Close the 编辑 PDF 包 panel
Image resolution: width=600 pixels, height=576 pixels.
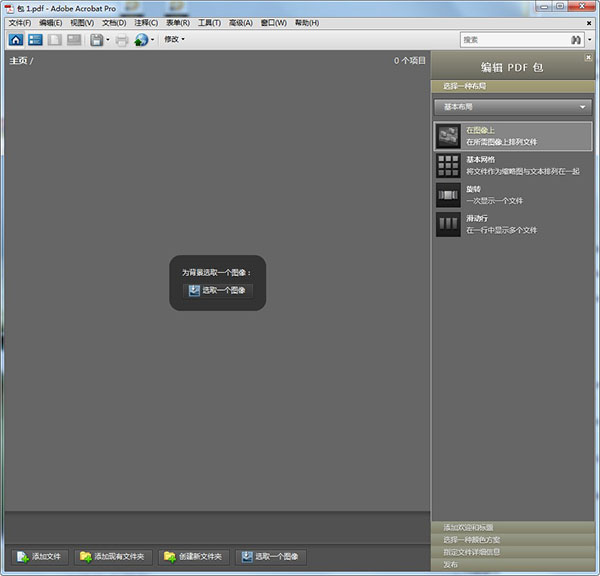click(589, 60)
